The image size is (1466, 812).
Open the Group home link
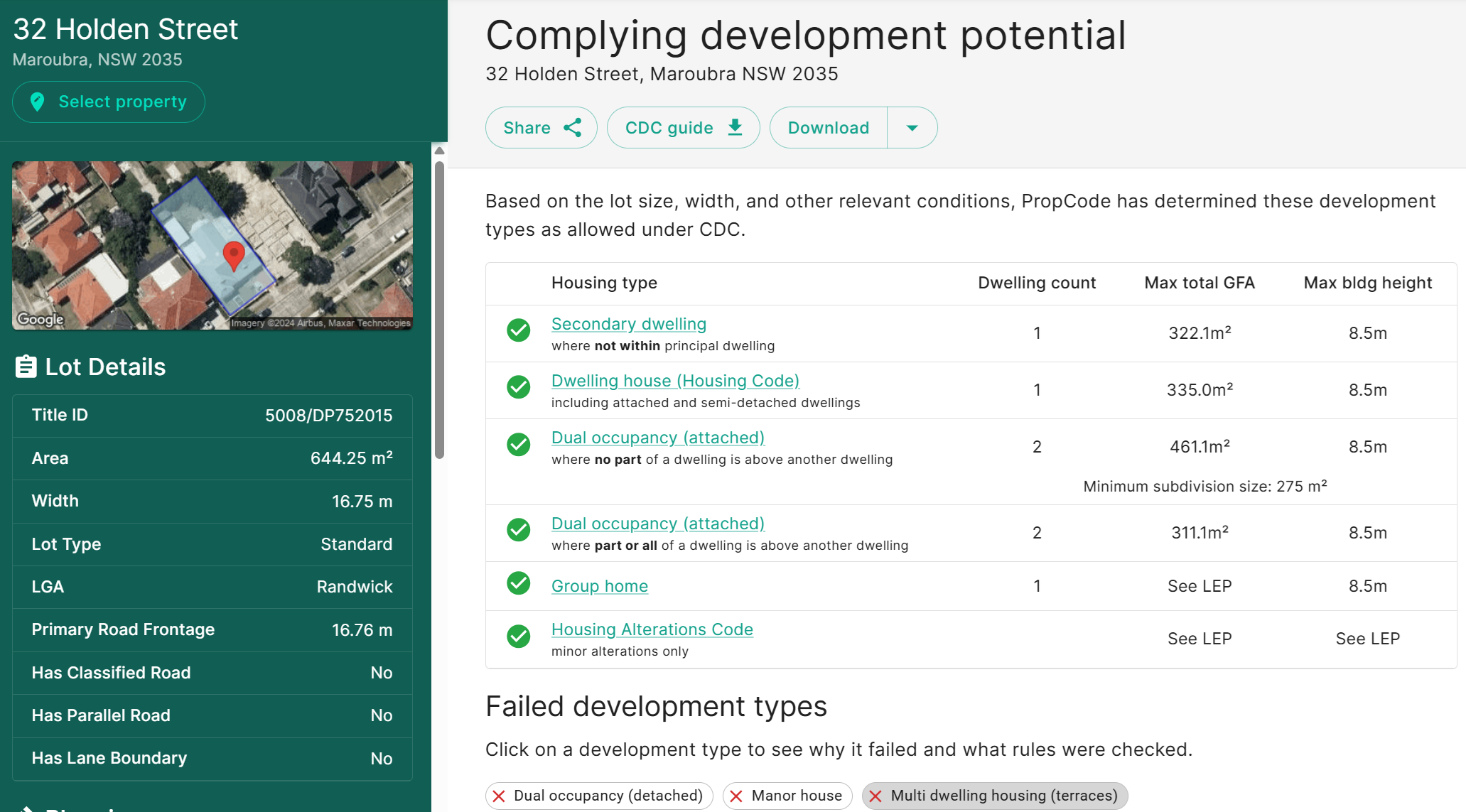(x=599, y=586)
